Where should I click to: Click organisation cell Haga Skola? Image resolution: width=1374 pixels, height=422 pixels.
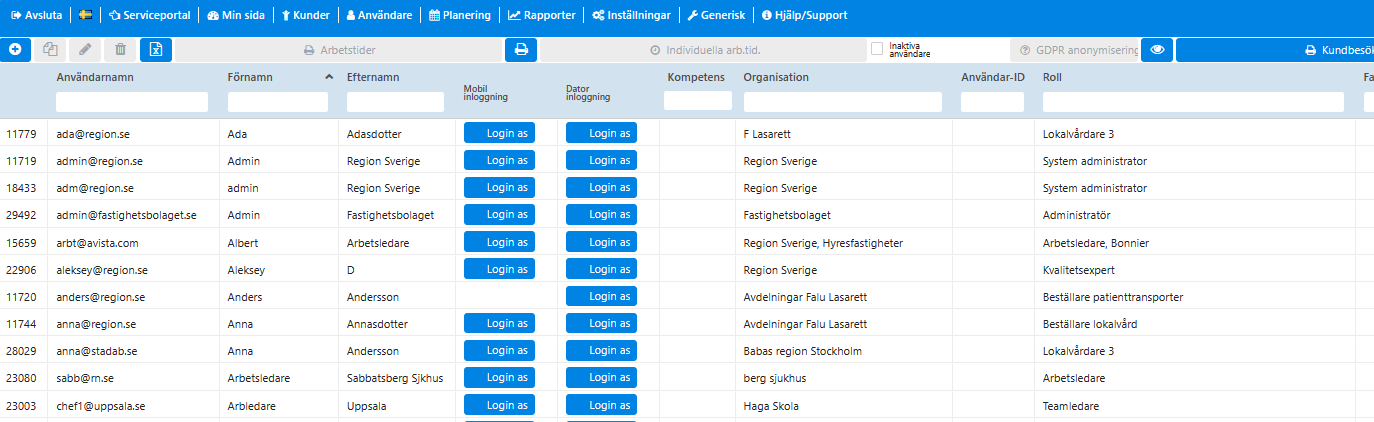tap(771, 405)
